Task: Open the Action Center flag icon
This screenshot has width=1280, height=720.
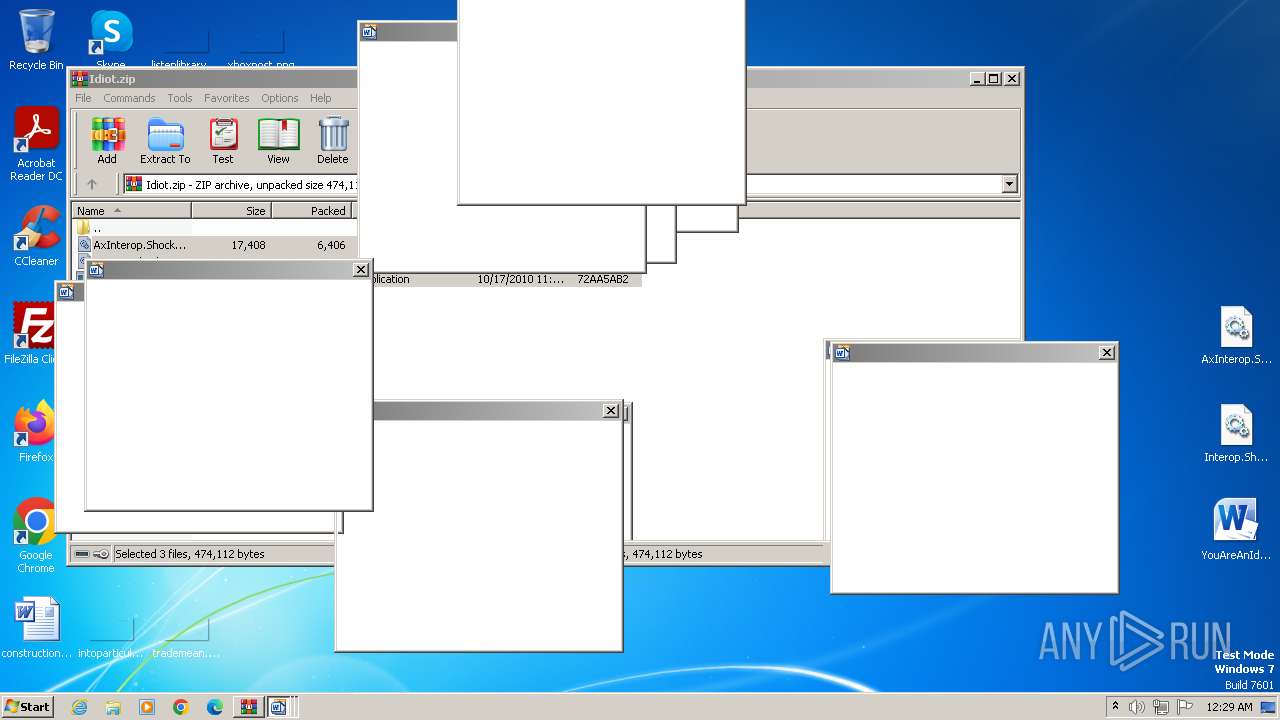Action: [1184, 707]
